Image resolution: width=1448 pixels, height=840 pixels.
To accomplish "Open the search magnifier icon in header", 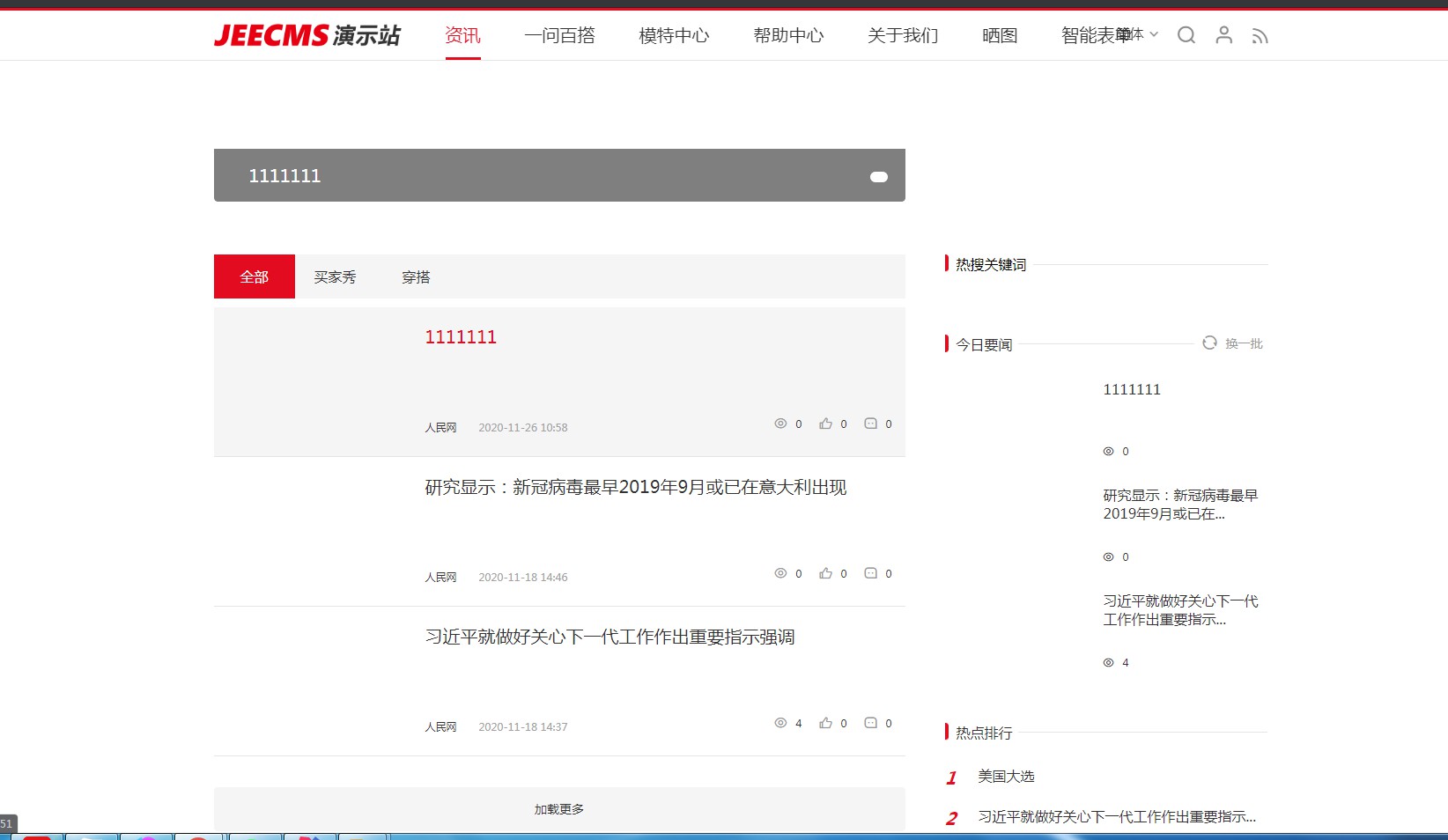I will (1186, 35).
